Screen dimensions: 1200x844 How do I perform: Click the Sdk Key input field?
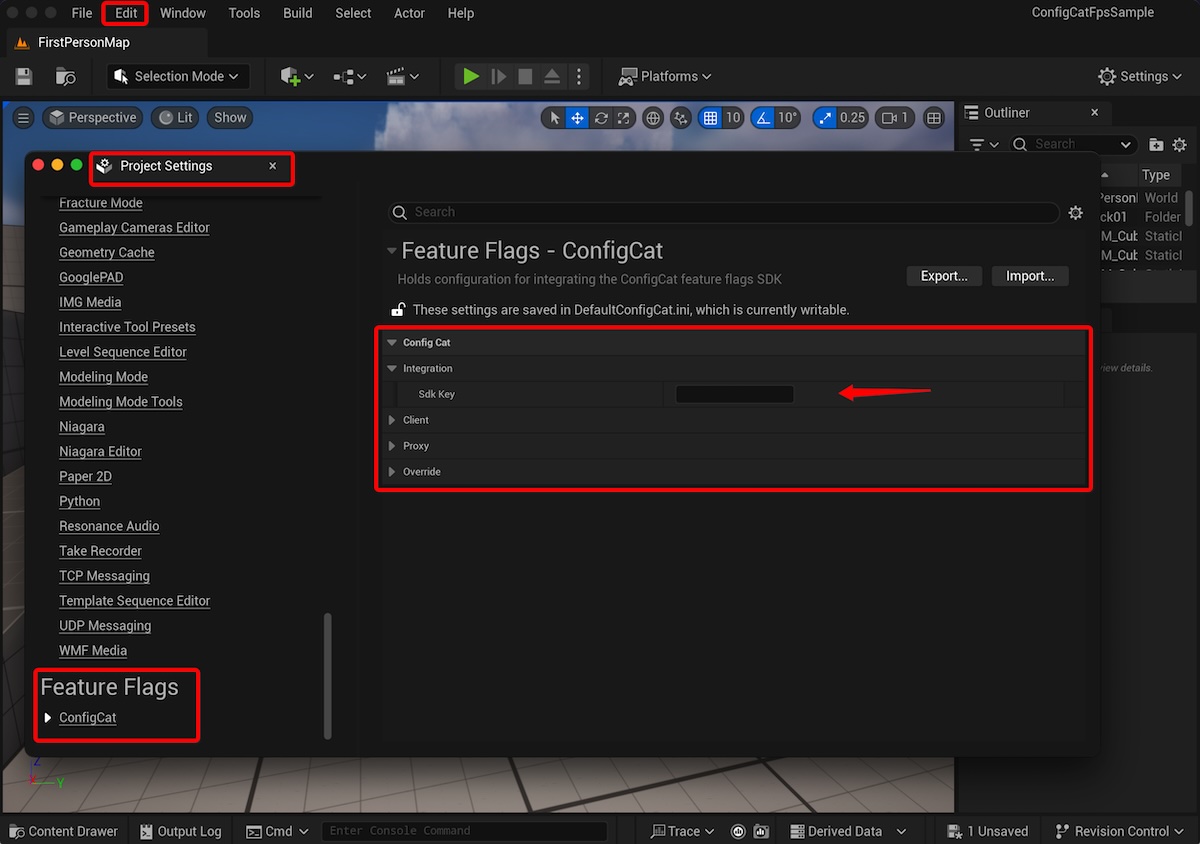click(734, 395)
